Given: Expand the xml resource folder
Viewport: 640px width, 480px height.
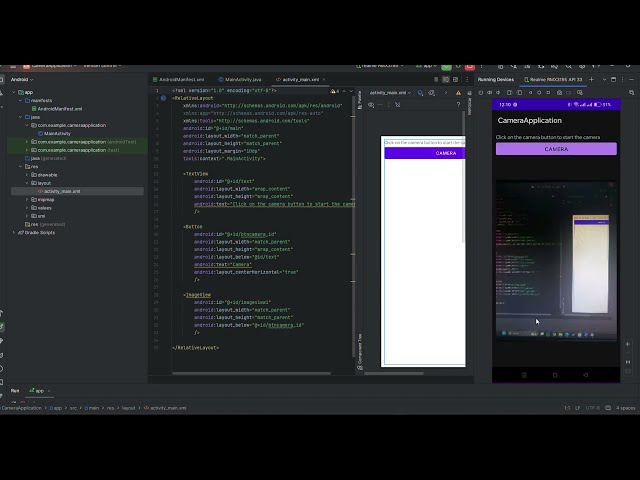Looking at the screenshot, I should pos(27,216).
